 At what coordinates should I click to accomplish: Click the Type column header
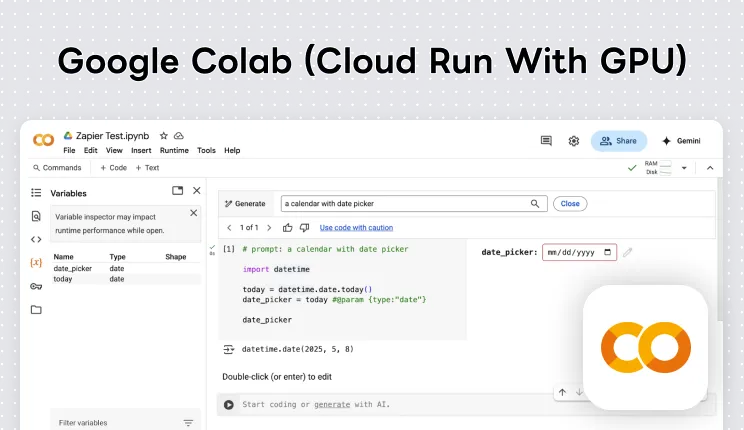(118, 257)
